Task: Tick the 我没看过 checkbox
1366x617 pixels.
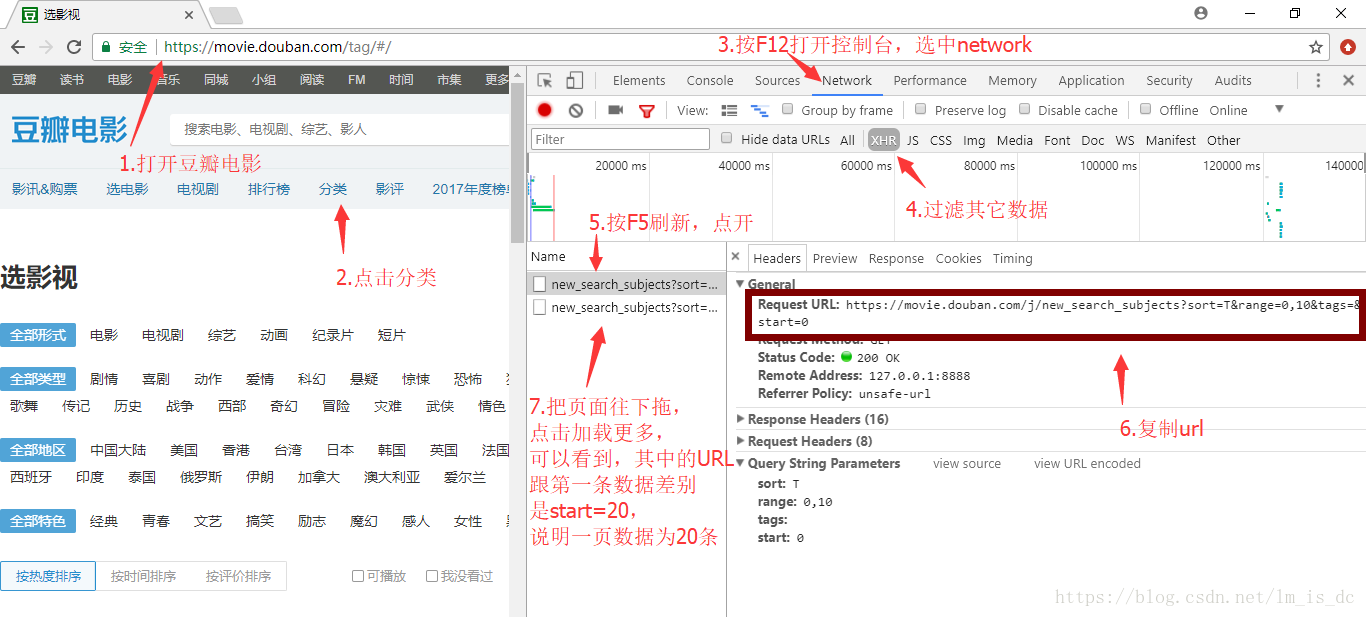Action: [x=432, y=576]
